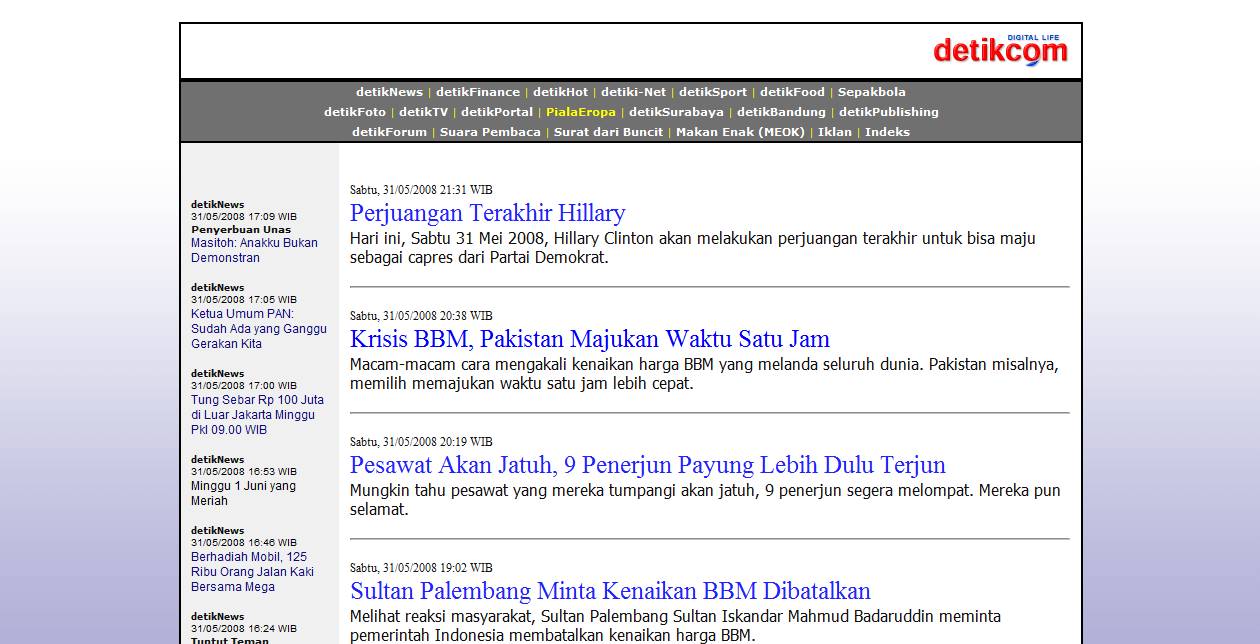Select the Sepakbola navigation link
This screenshot has height=644, width=1260.
(x=872, y=92)
